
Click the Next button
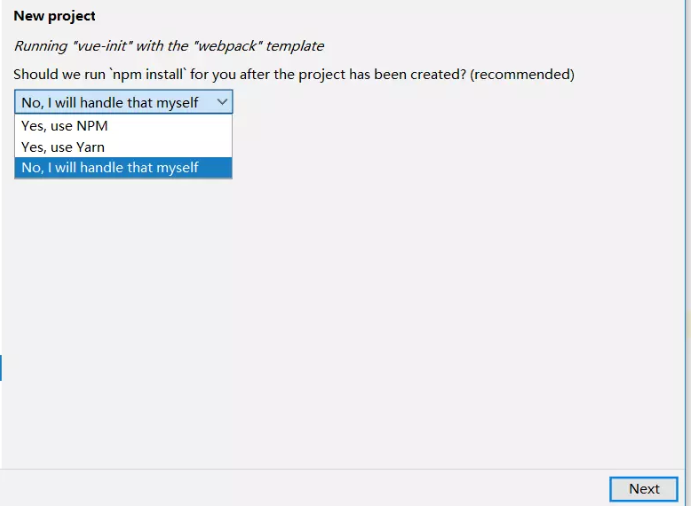[643, 489]
